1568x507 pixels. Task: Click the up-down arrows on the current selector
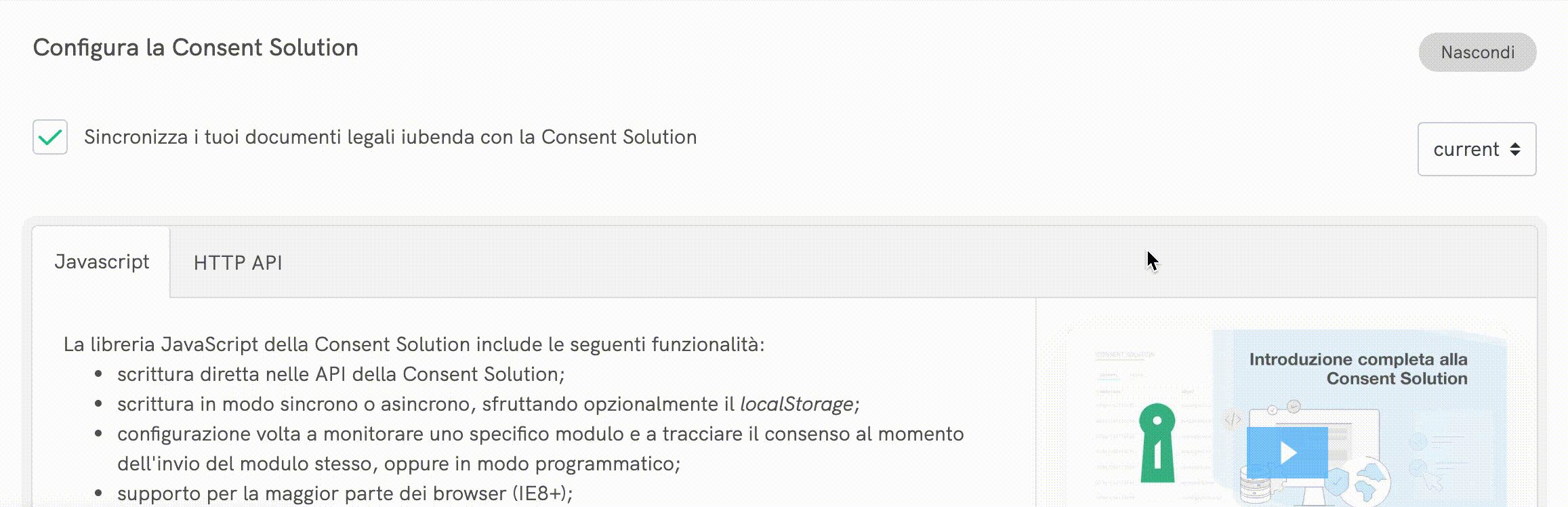click(1514, 149)
